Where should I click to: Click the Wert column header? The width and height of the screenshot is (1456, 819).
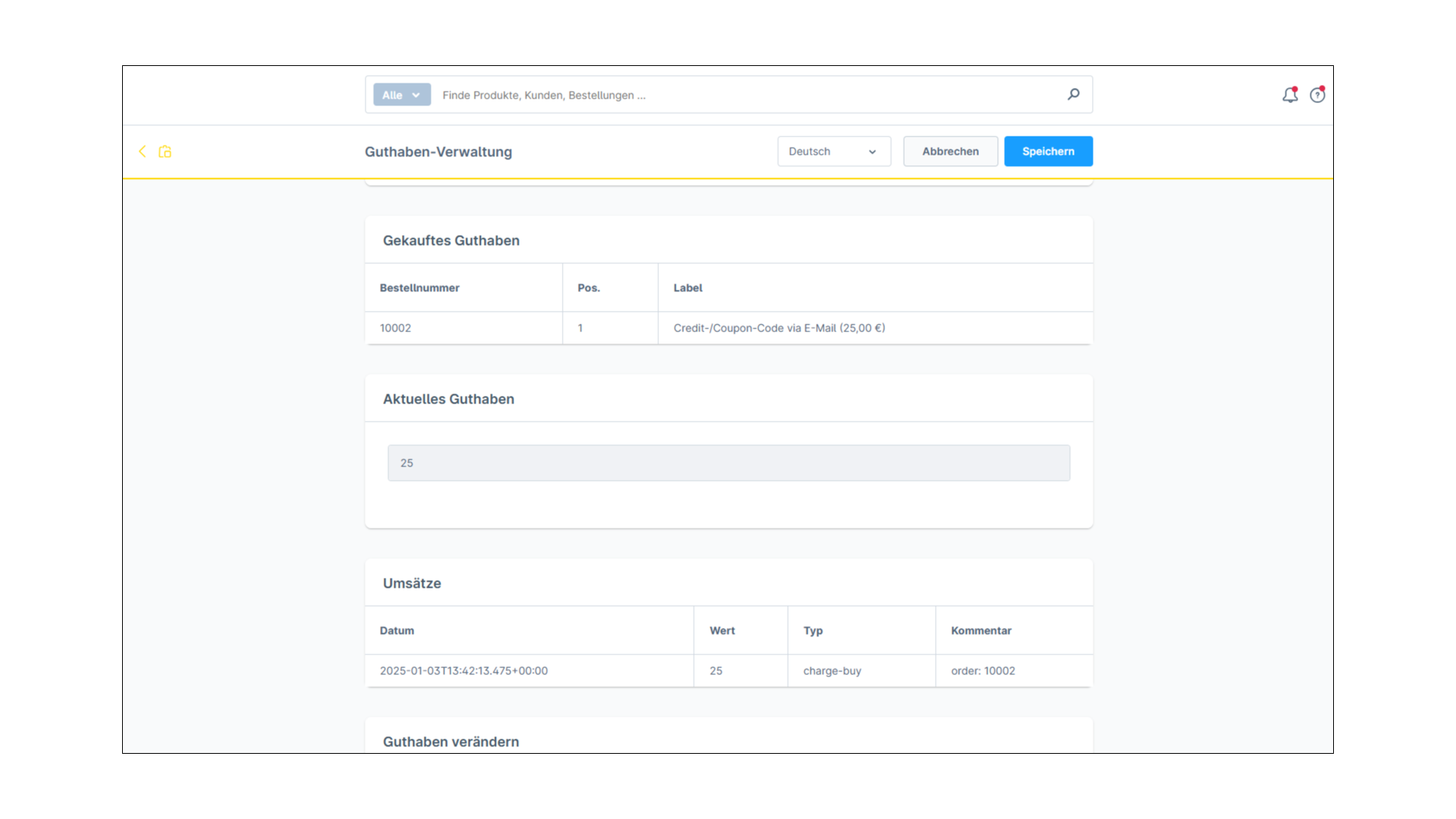741,630
